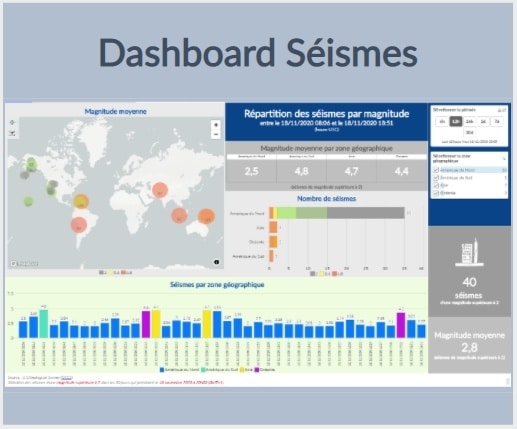Toggle the Asie checkbox
The image size is (517, 429).
436,185
